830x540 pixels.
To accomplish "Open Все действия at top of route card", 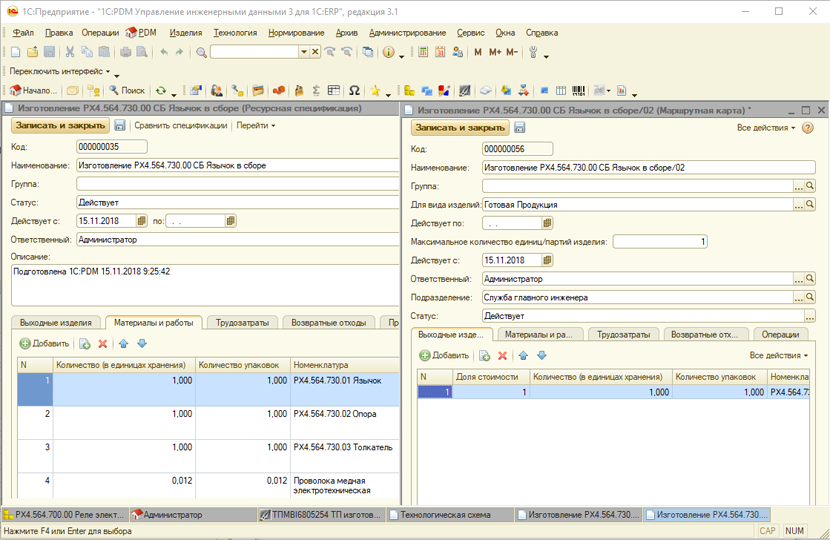I will (766, 128).
